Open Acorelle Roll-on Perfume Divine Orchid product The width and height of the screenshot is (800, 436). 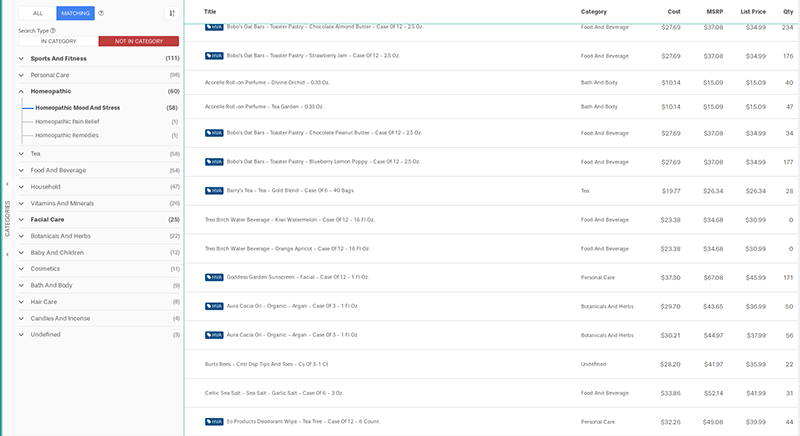point(267,82)
